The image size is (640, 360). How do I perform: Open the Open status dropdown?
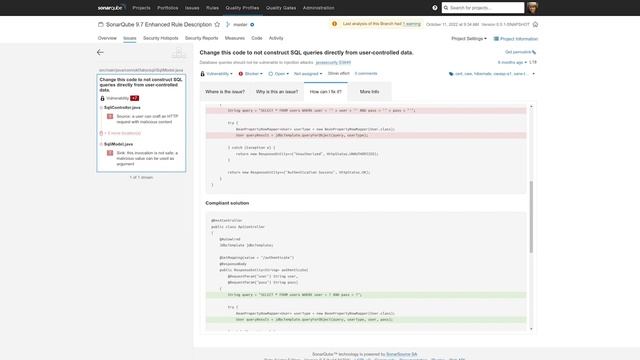pyautogui.click(x=279, y=74)
